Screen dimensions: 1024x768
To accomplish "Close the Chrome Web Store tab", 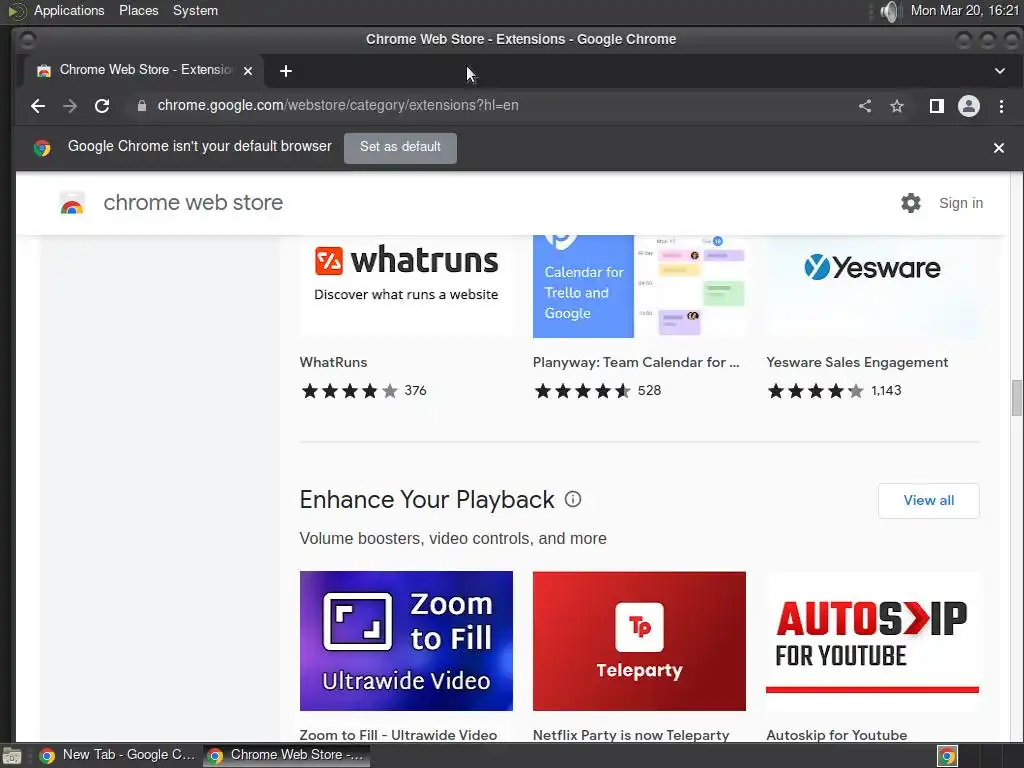I will point(248,71).
